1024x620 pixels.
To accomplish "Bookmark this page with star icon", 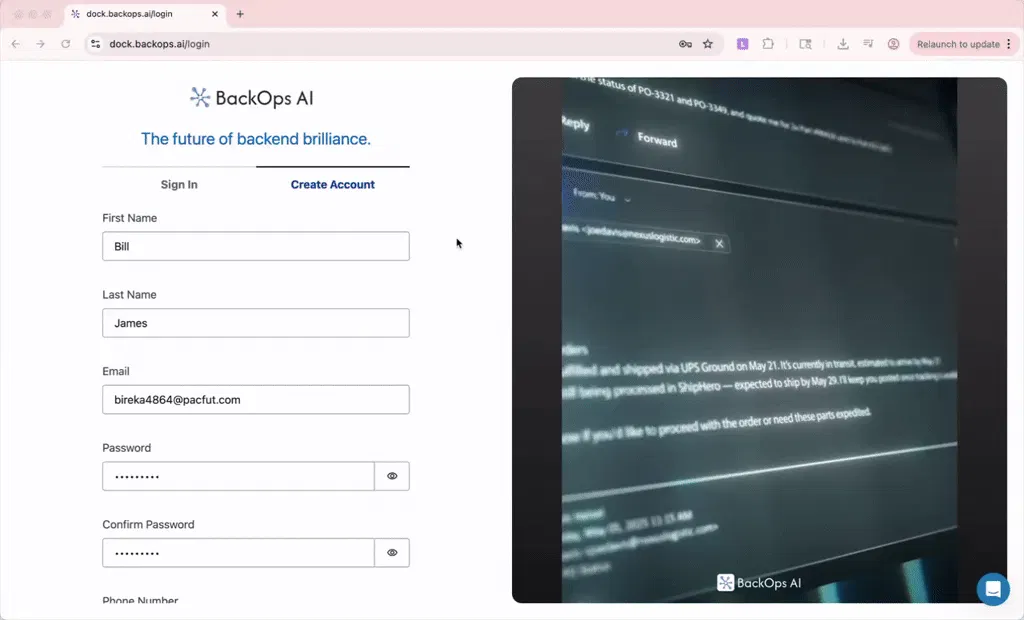I will (x=708, y=44).
